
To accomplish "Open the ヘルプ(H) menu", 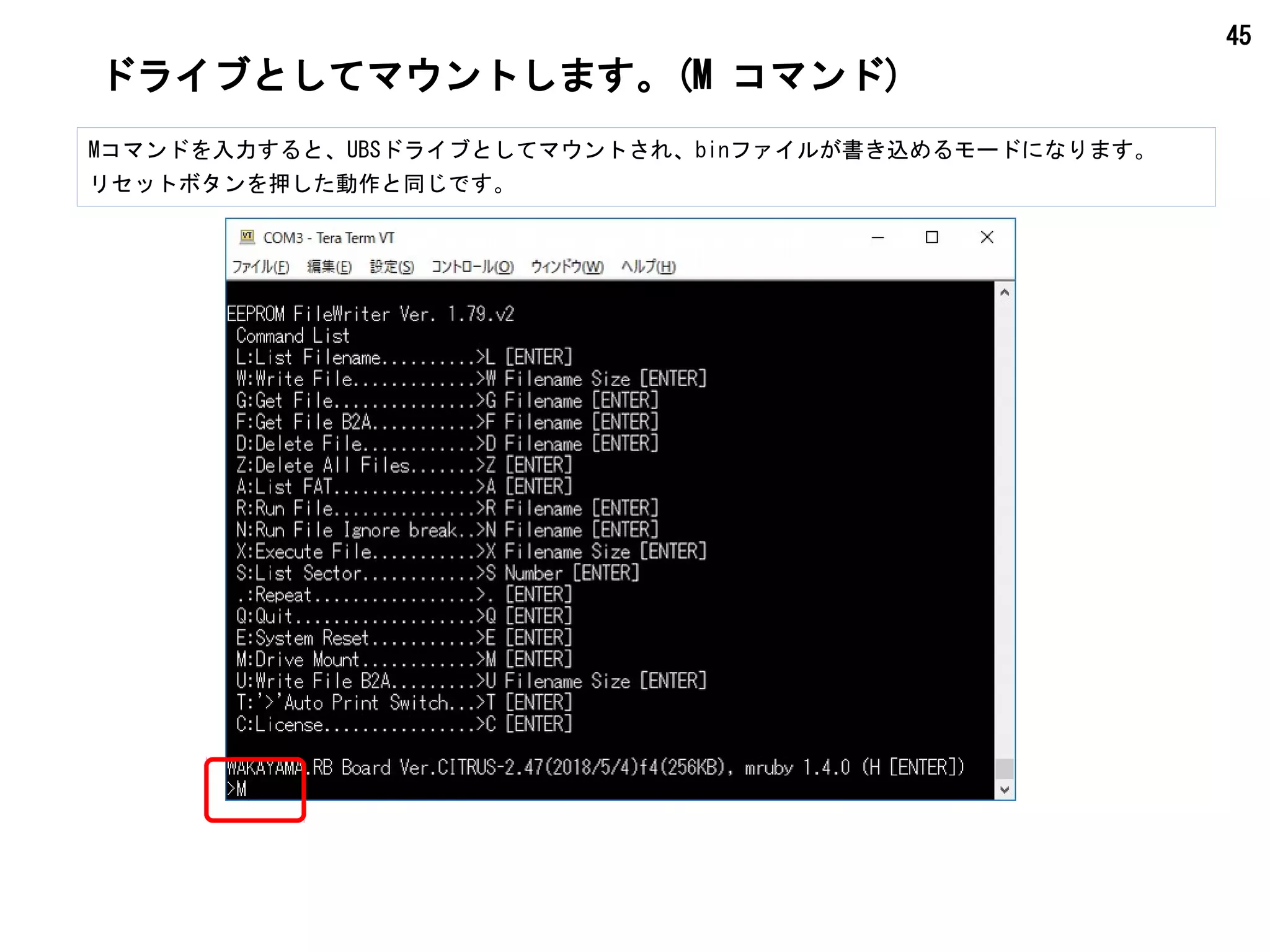I will click(649, 267).
